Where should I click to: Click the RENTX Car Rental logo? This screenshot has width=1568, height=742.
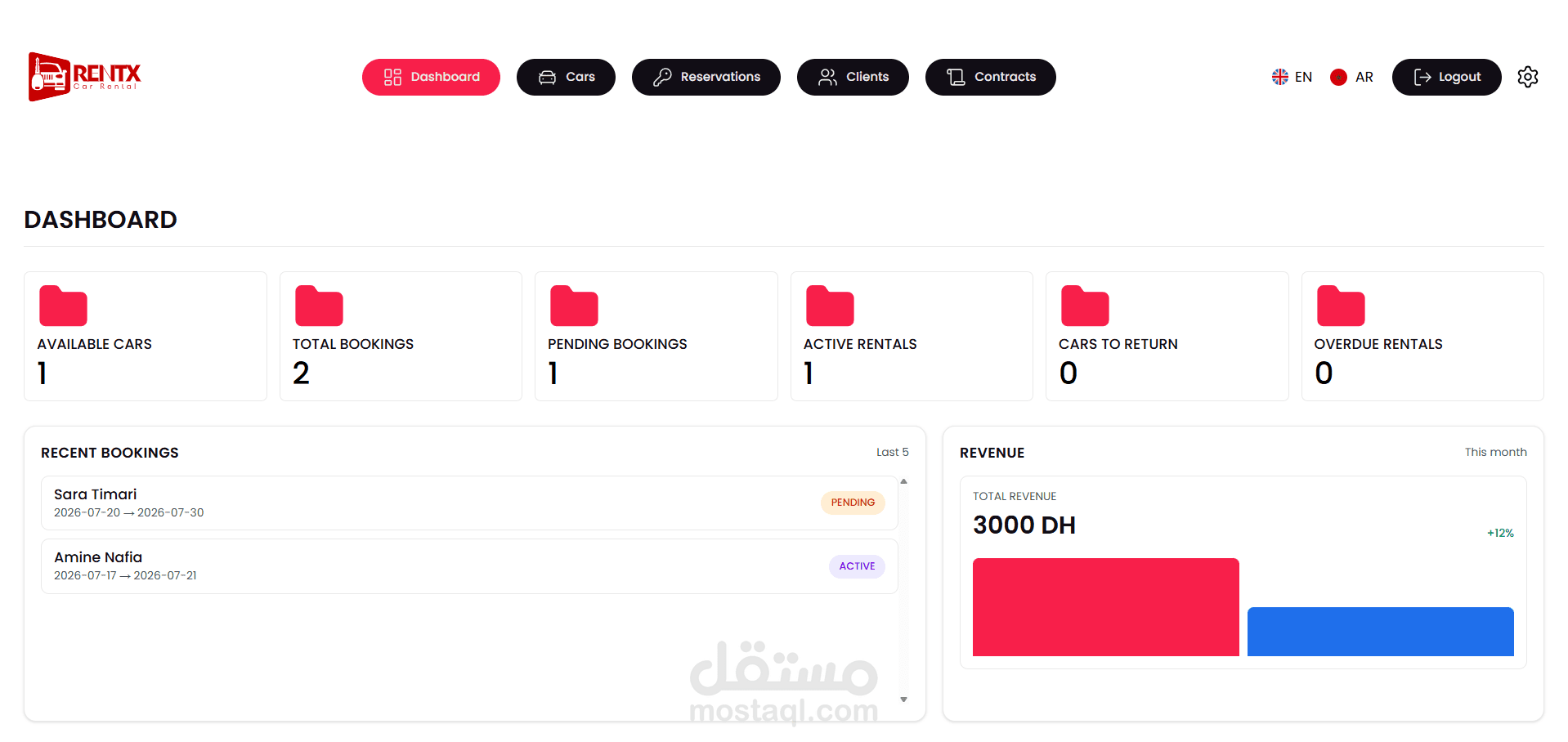click(84, 77)
